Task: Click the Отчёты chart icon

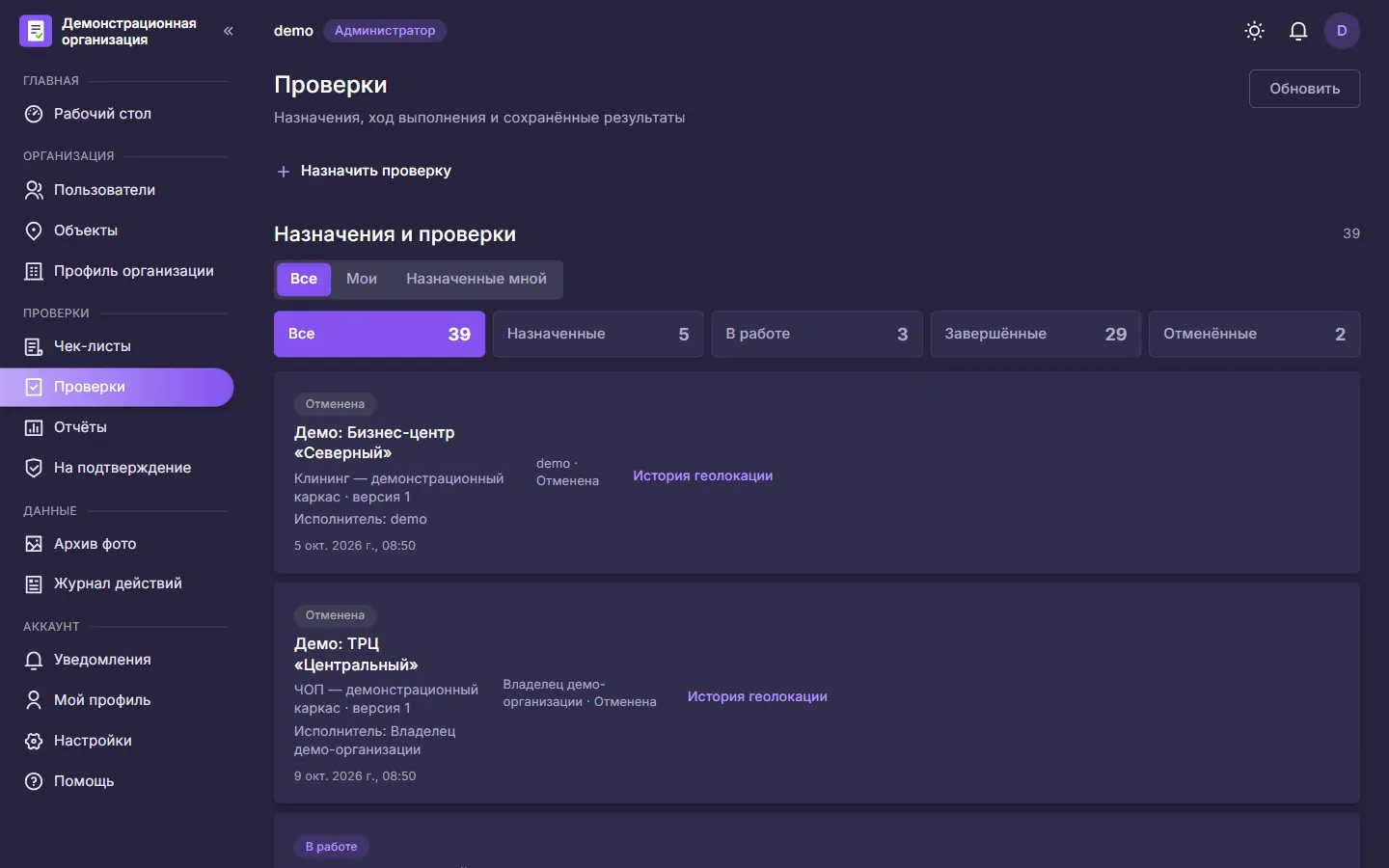Action: point(34,427)
